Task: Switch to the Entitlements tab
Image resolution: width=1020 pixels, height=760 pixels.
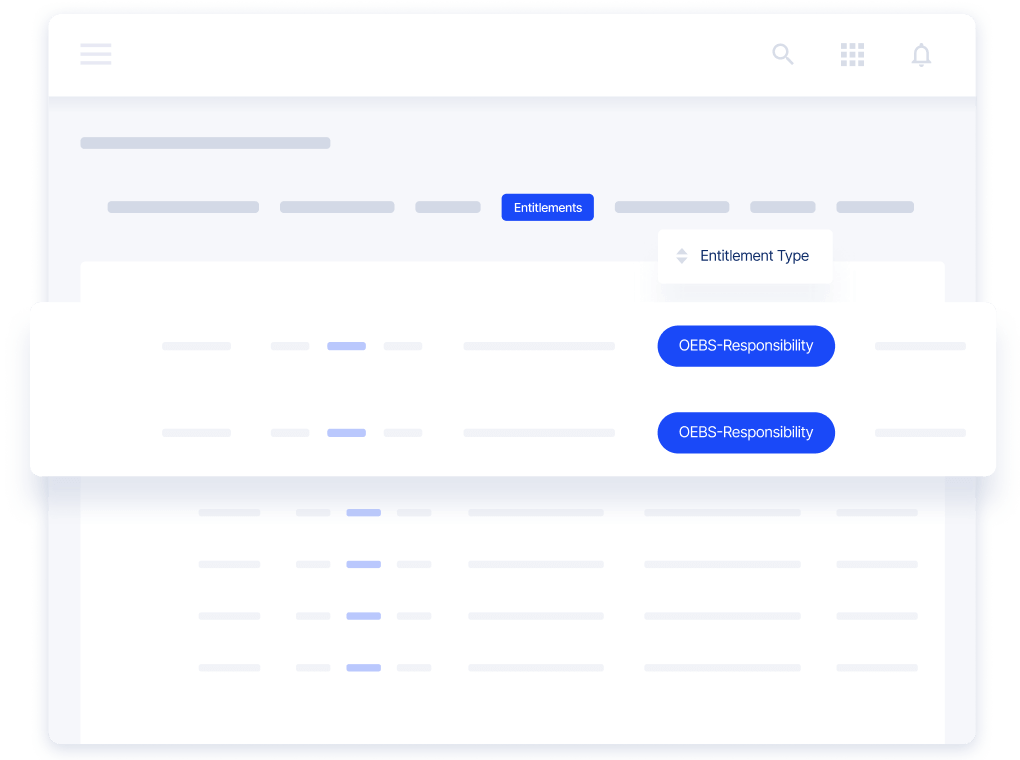Action: click(547, 207)
